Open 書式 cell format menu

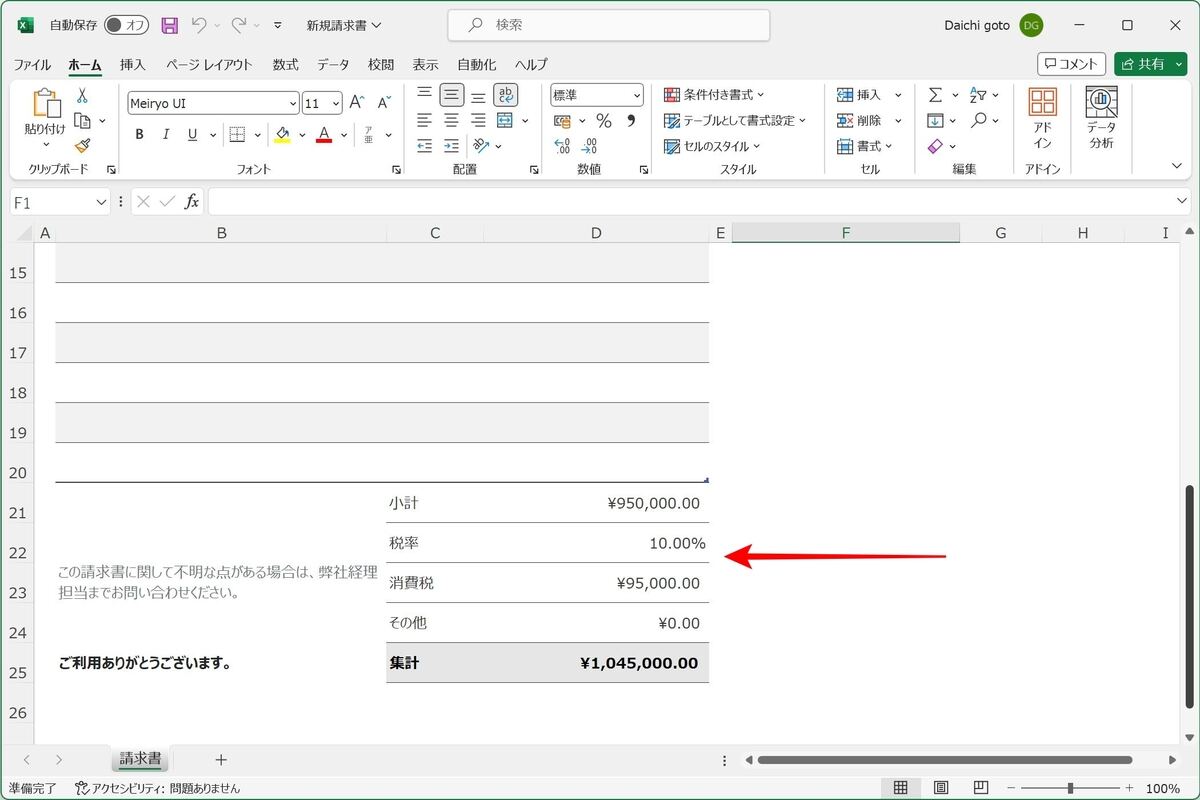[x=865, y=146]
